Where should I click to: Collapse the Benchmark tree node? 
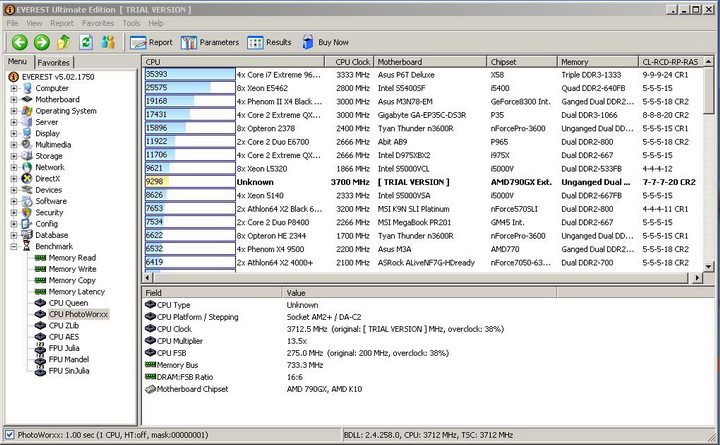click(x=14, y=247)
